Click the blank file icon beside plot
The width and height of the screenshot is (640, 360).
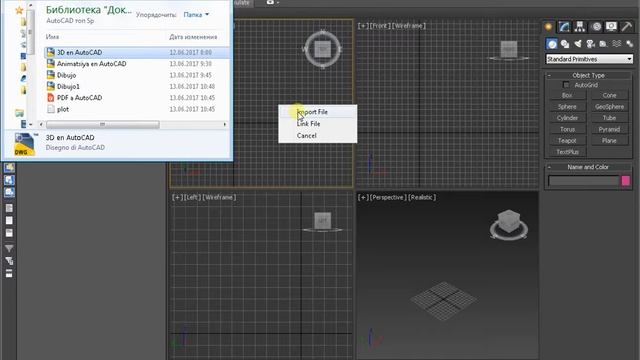pyautogui.click(x=51, y=109)
